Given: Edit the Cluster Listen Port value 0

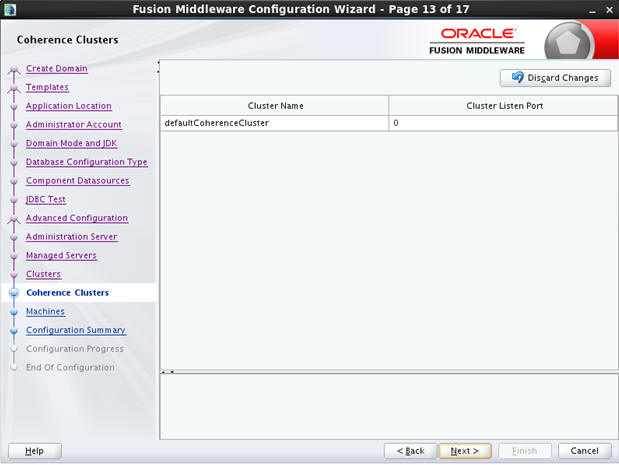Looking at the screenshot, I should coord(503,123).
